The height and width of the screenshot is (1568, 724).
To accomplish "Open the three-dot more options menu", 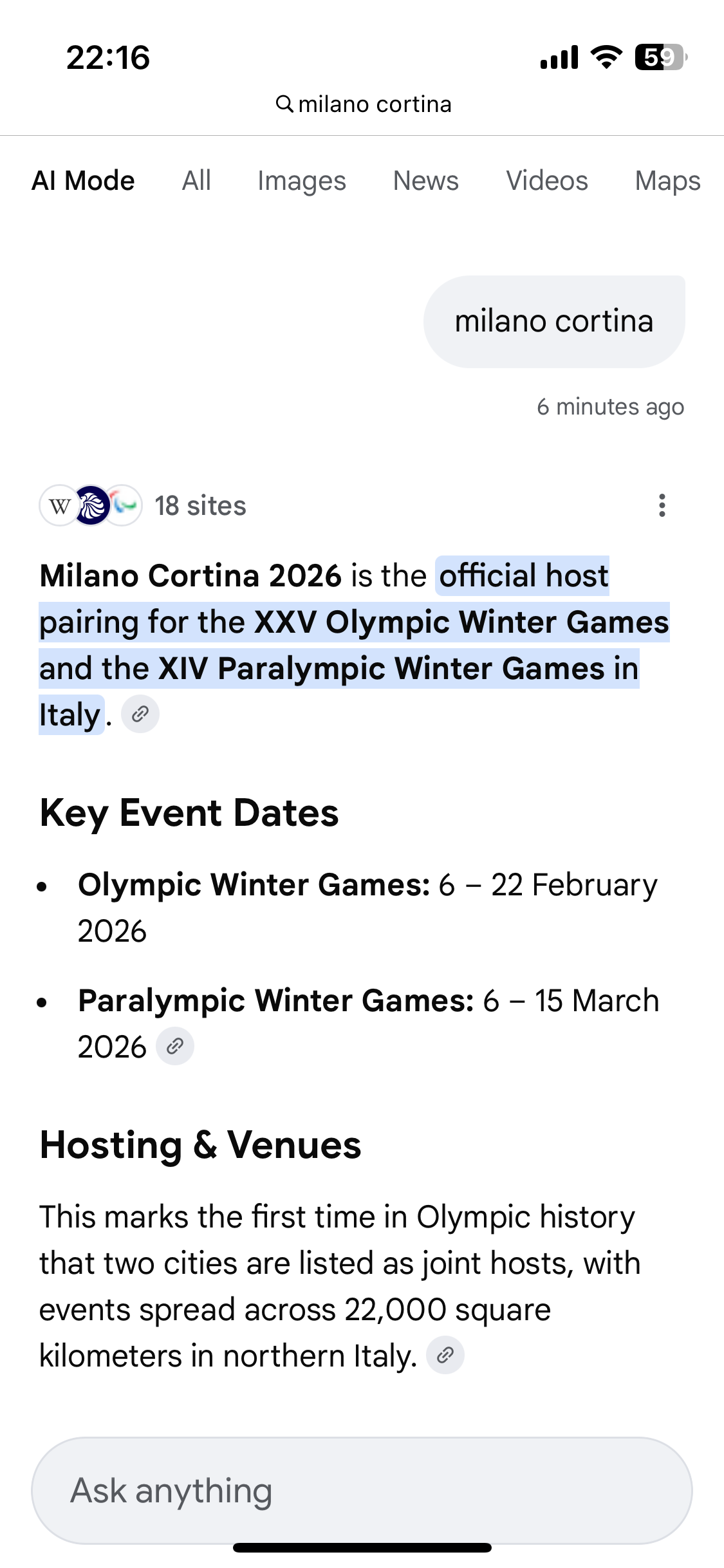I will 662,505.
